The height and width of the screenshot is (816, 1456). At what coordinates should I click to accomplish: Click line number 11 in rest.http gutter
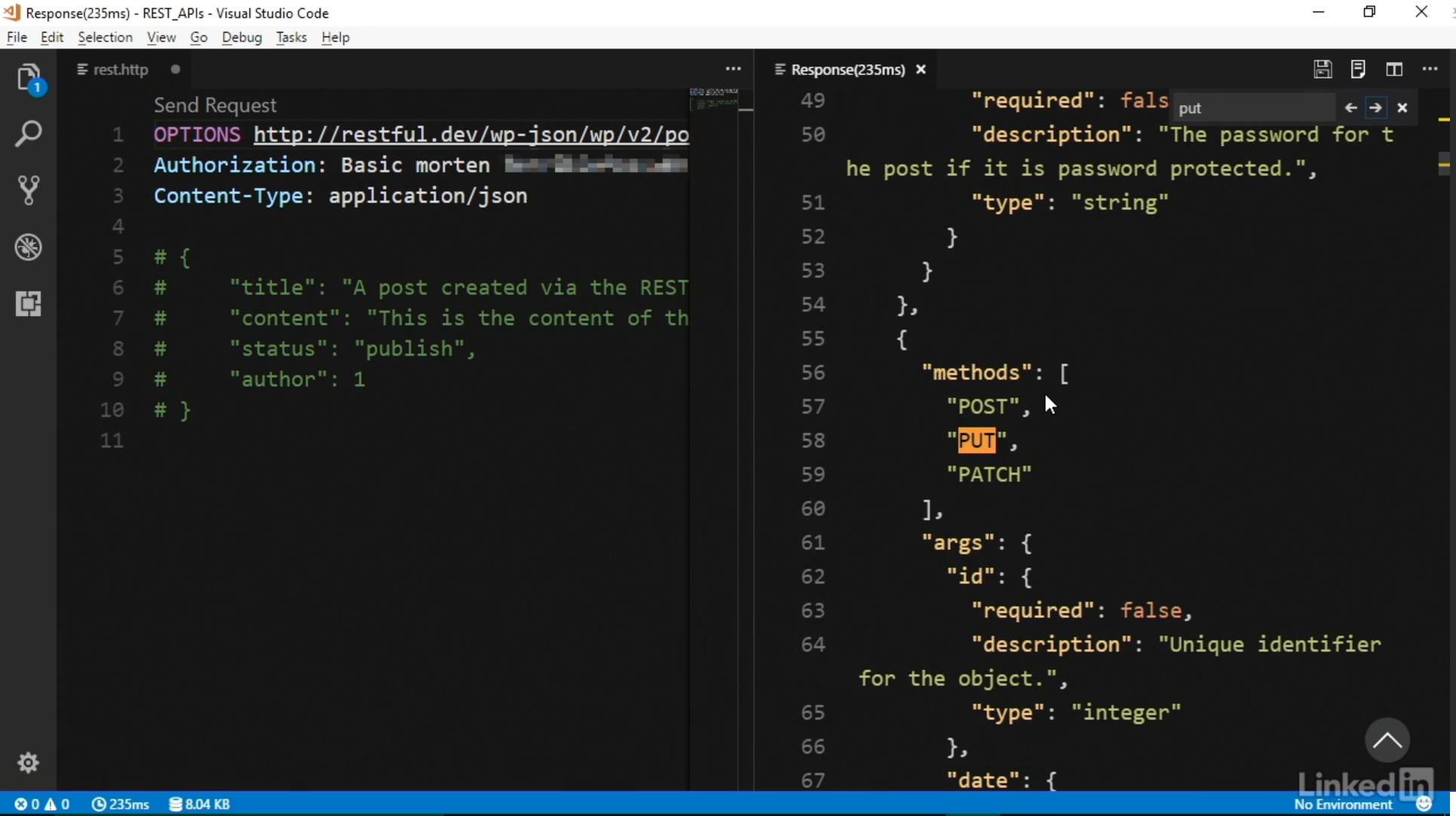tap(112, 440)
